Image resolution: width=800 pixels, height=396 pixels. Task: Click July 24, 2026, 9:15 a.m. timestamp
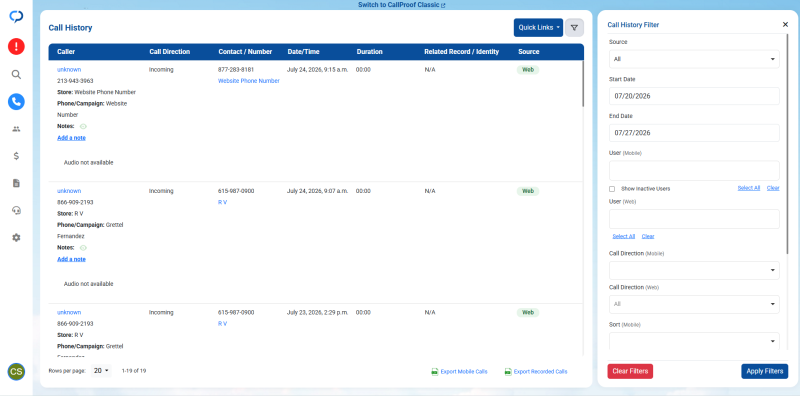click(x=317, y=69)
